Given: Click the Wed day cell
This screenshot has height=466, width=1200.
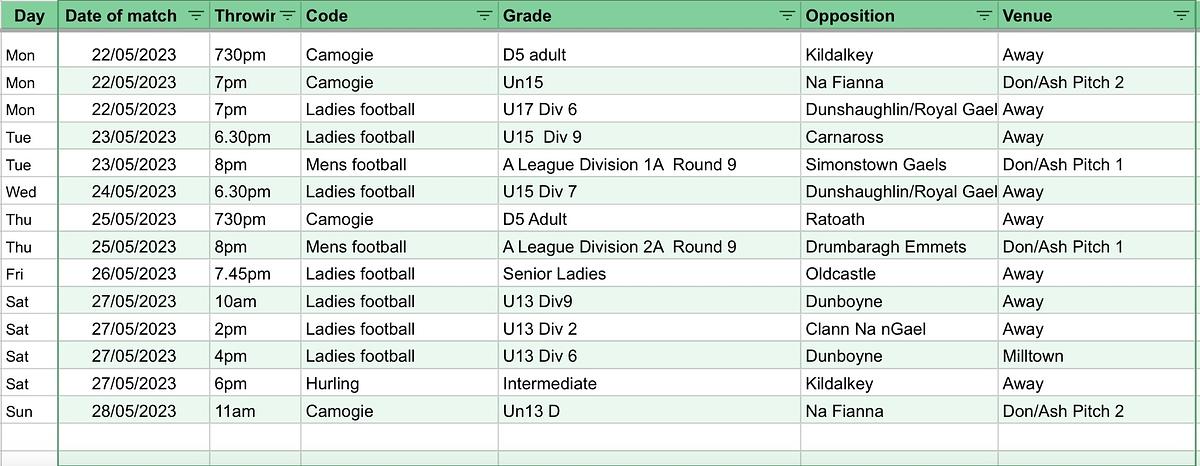Looking at the screenshot, I should [x=29, y=192].
